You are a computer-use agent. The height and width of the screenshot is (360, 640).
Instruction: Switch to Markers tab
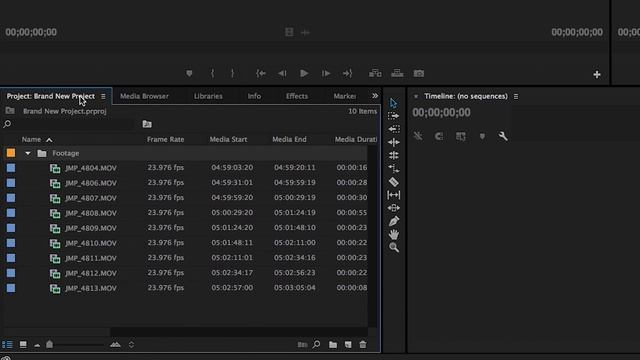345,96
